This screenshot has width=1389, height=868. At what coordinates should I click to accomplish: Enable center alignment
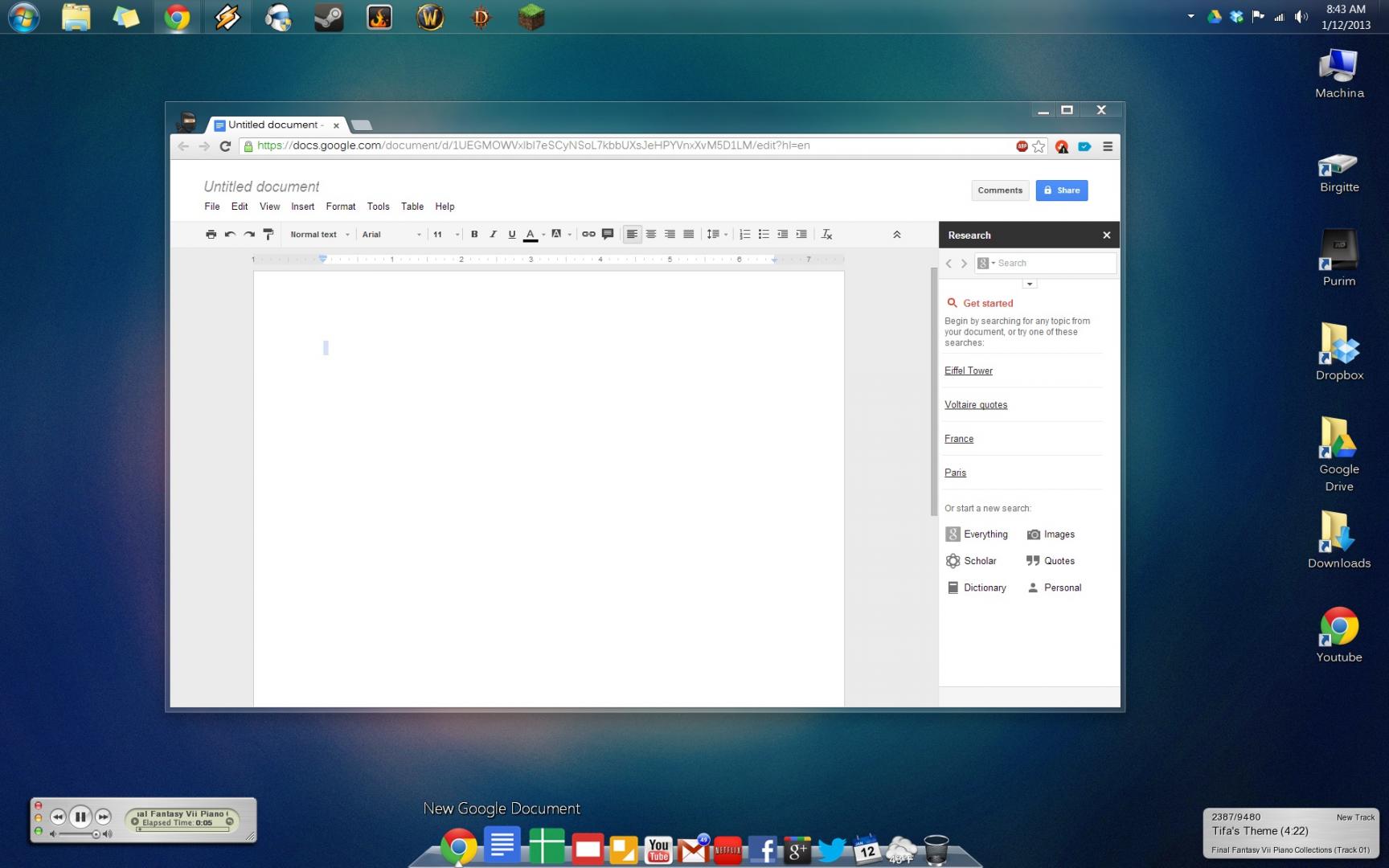[651, 235]
